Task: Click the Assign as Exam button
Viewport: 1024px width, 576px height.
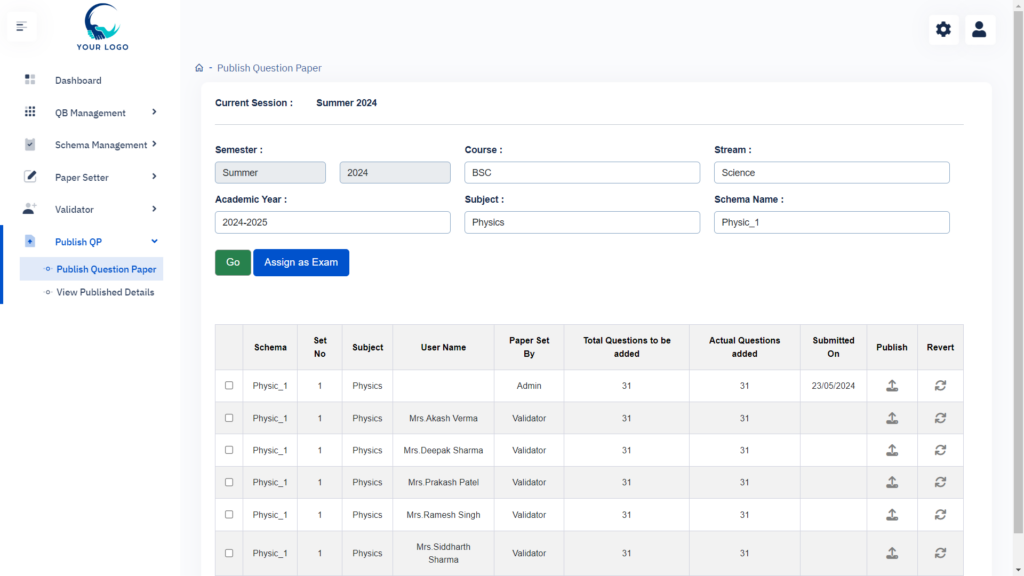Action: click(301, 263)
